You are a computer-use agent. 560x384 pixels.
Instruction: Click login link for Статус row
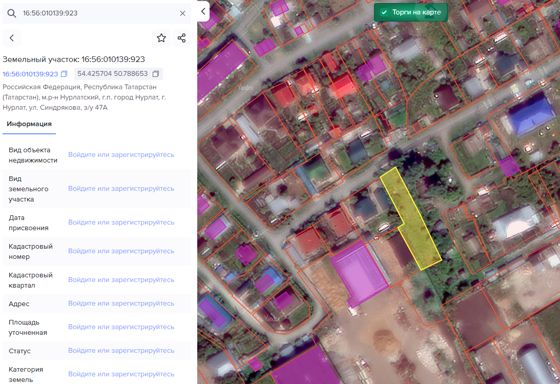coord(121,351)
